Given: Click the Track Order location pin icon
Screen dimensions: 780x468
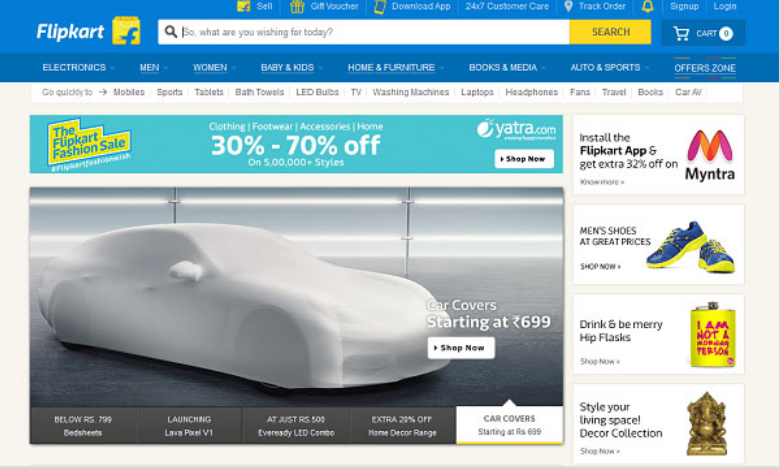Looking at the screenshot, I should click(x=569, y=6).
